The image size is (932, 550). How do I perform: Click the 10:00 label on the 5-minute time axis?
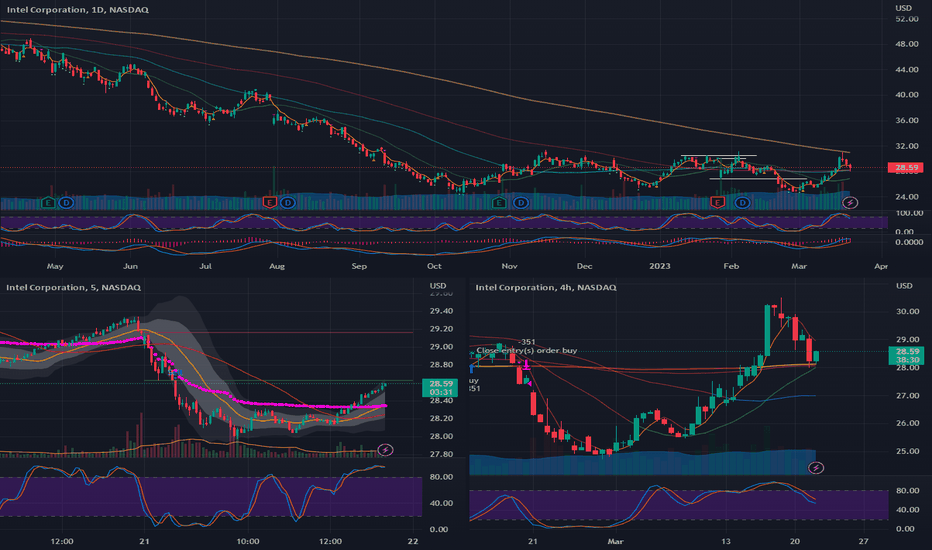[x=248, y=541]
